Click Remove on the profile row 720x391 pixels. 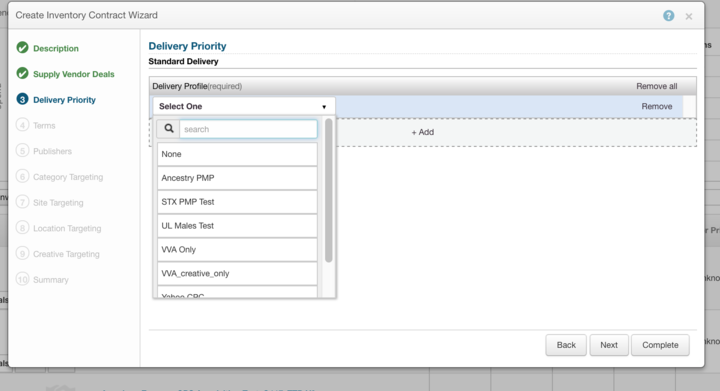coord(657,106)
